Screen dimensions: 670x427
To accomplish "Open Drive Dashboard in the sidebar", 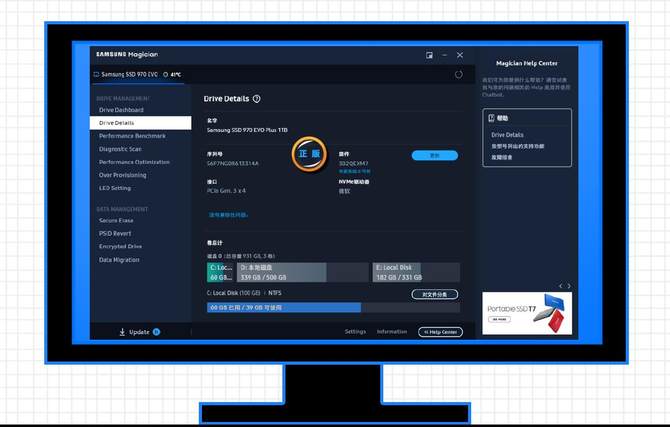I will (121, 110).
